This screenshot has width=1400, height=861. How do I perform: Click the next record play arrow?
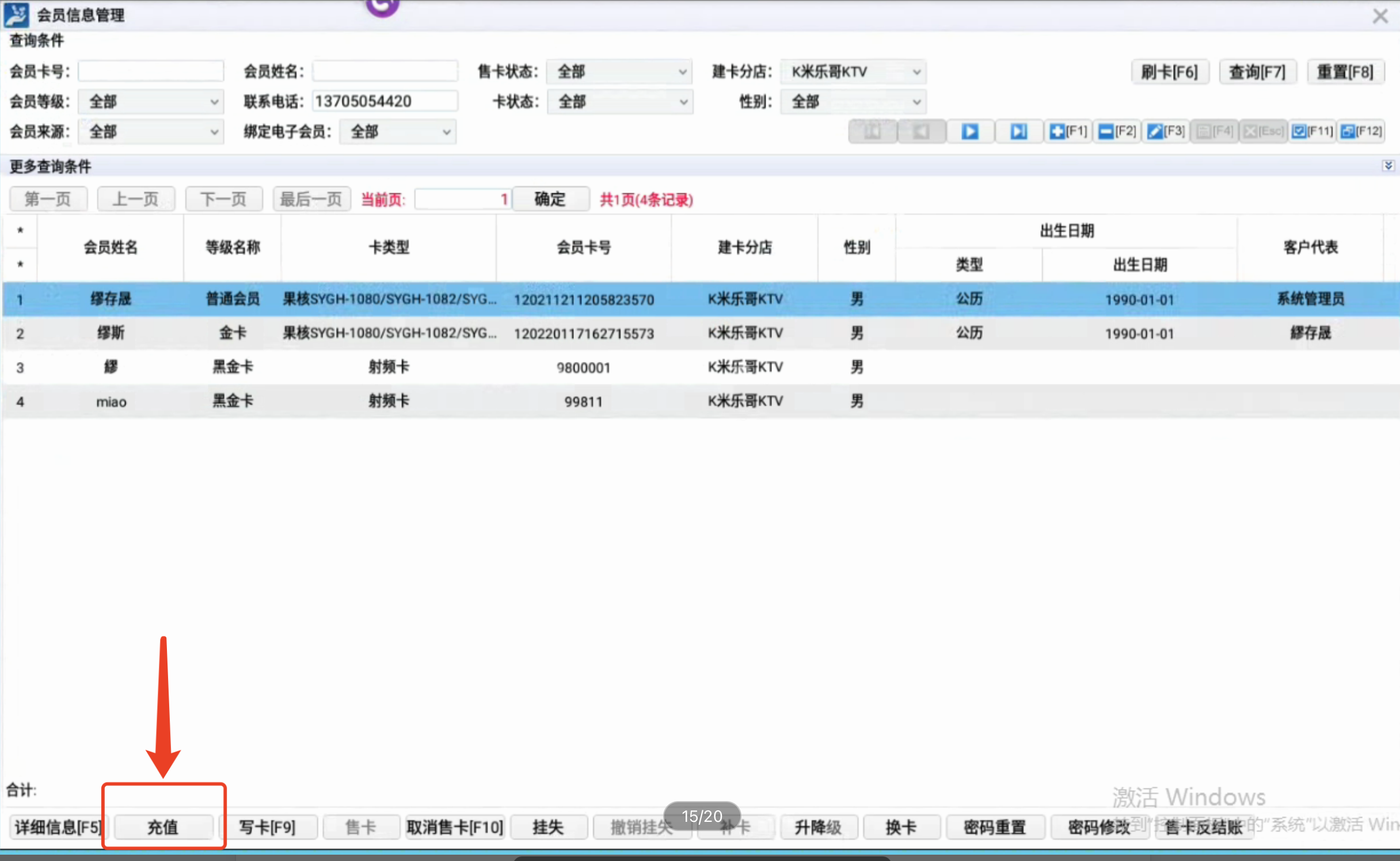(x=970, y=132)
